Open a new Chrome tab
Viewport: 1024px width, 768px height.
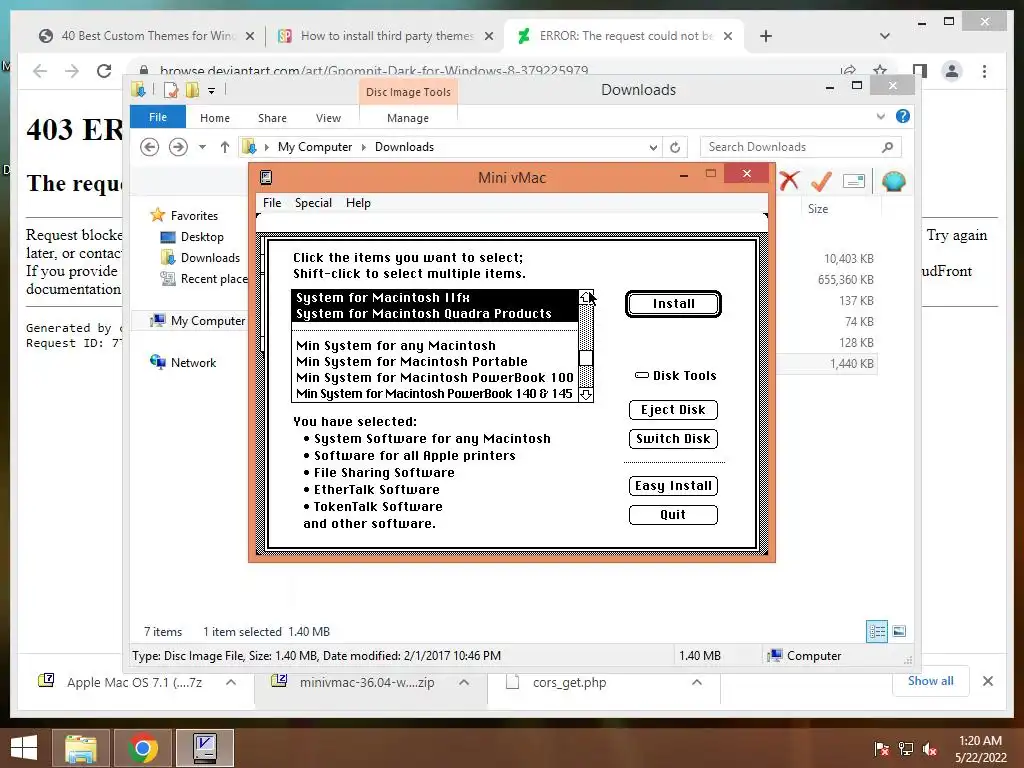766,36
